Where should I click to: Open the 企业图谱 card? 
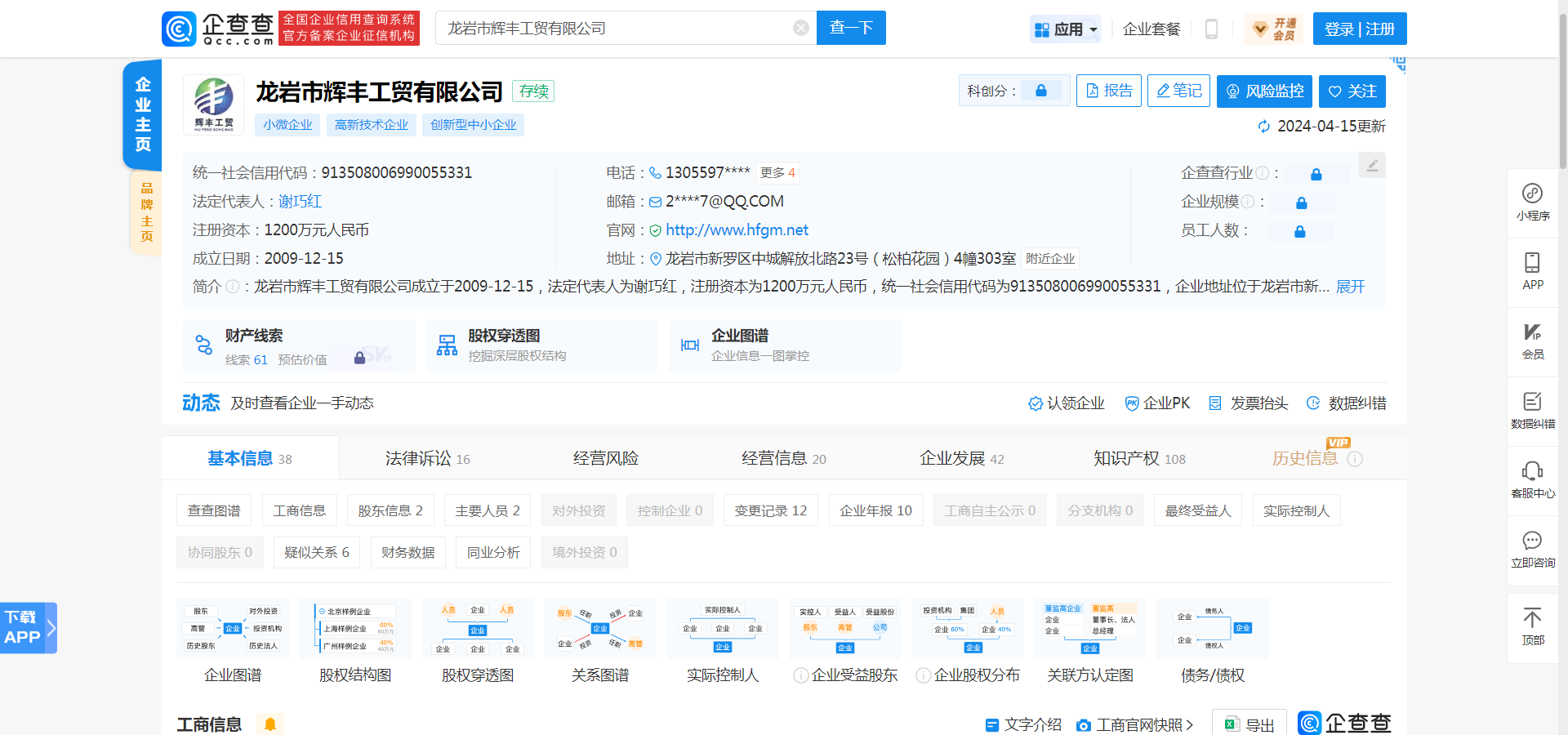click(x=785, y=346)
